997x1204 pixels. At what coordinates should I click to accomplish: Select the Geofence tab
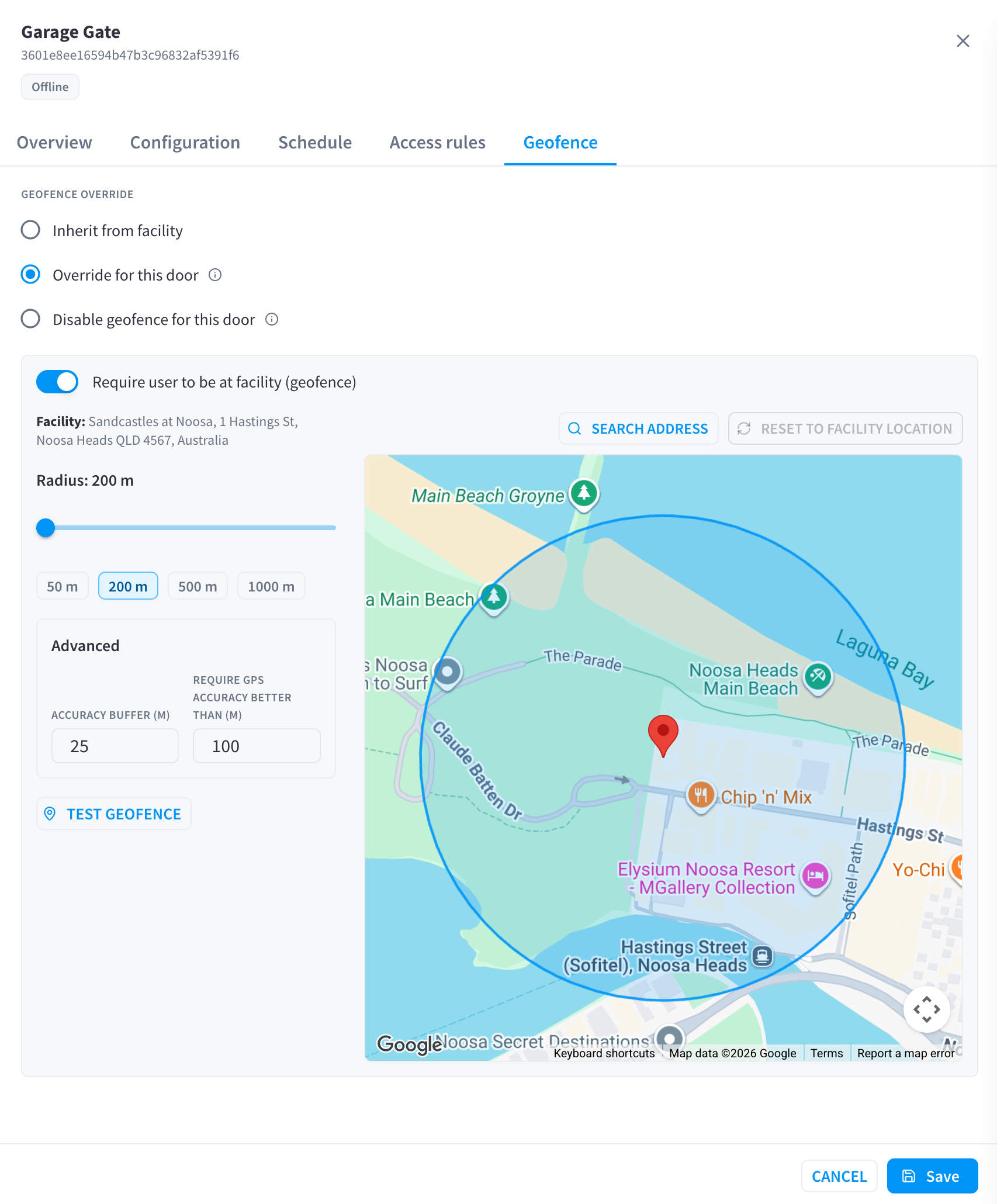click(560, 143)
